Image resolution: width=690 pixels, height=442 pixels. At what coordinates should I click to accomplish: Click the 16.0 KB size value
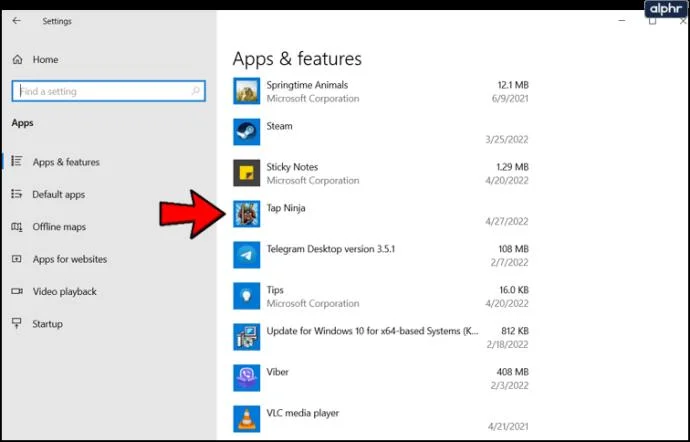click(514, 290)
